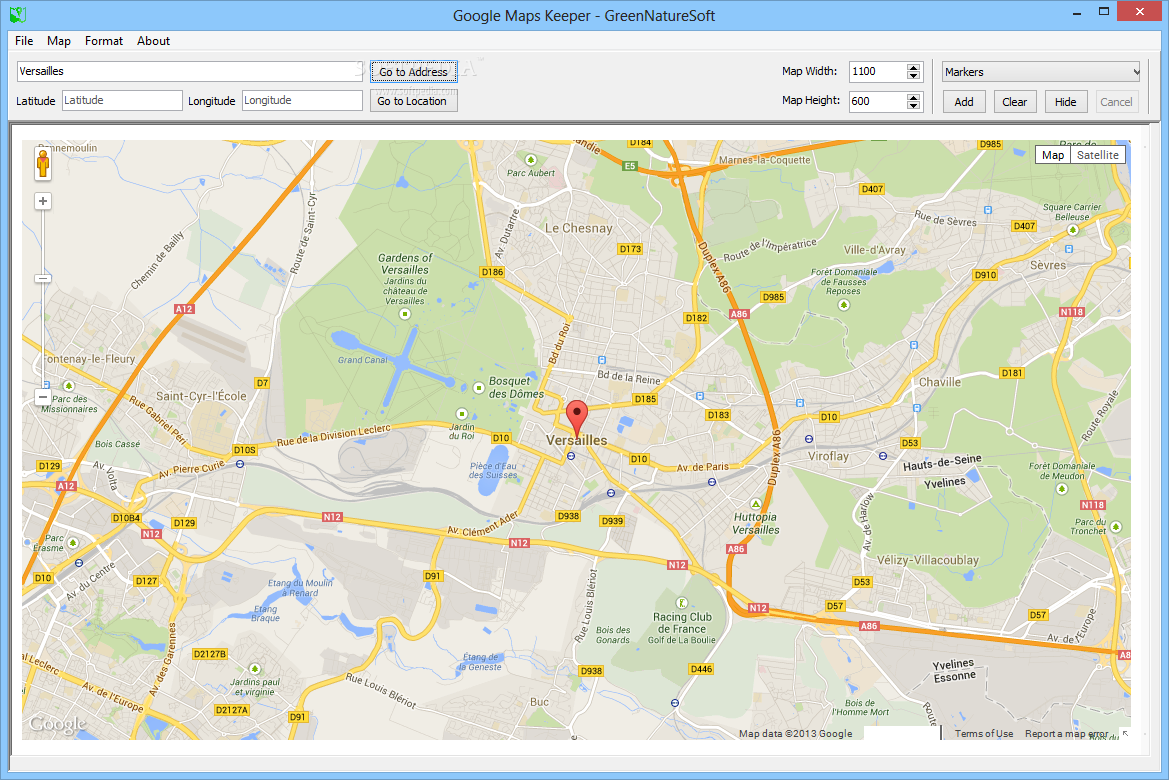Click the Forêt Domaniale de Fausses Reposes icon

tap(844, 304)
